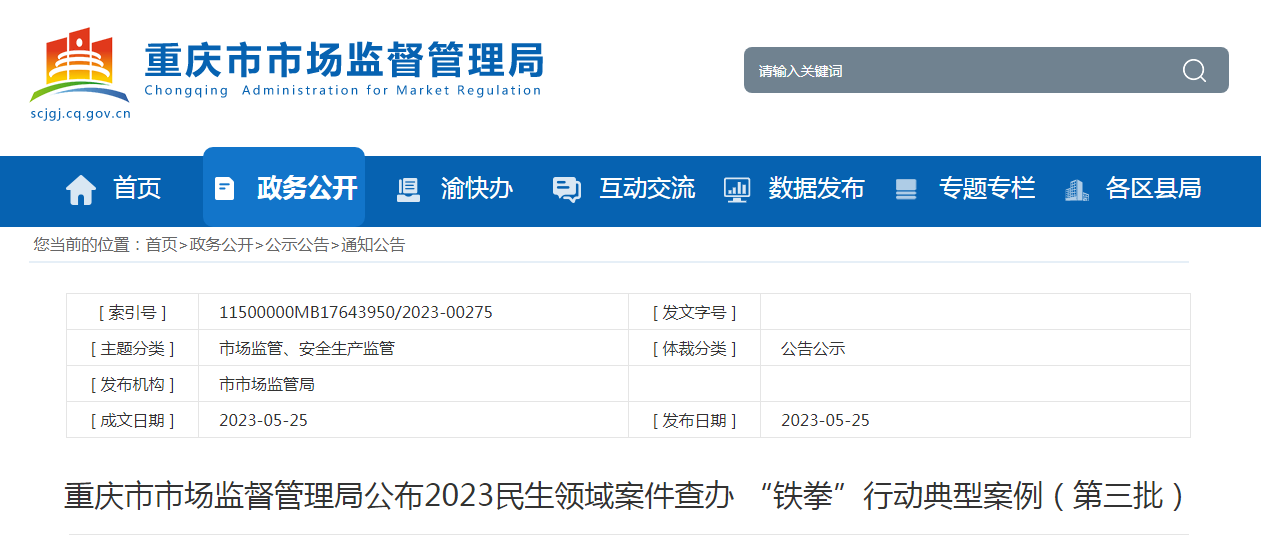The width and height of the screenshot is (1261, 551).
Task: Click the 发布日期 value 2023-05-25
Action: point(825,420)
